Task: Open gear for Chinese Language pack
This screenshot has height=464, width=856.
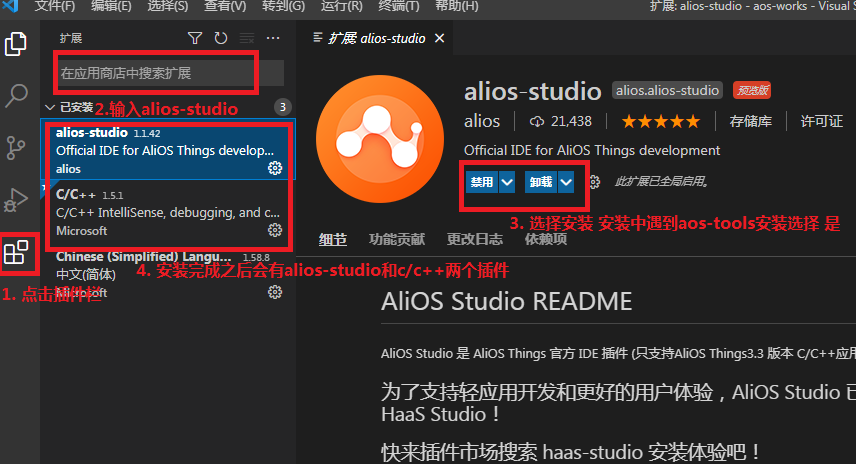Action: (x=275, y=292)
